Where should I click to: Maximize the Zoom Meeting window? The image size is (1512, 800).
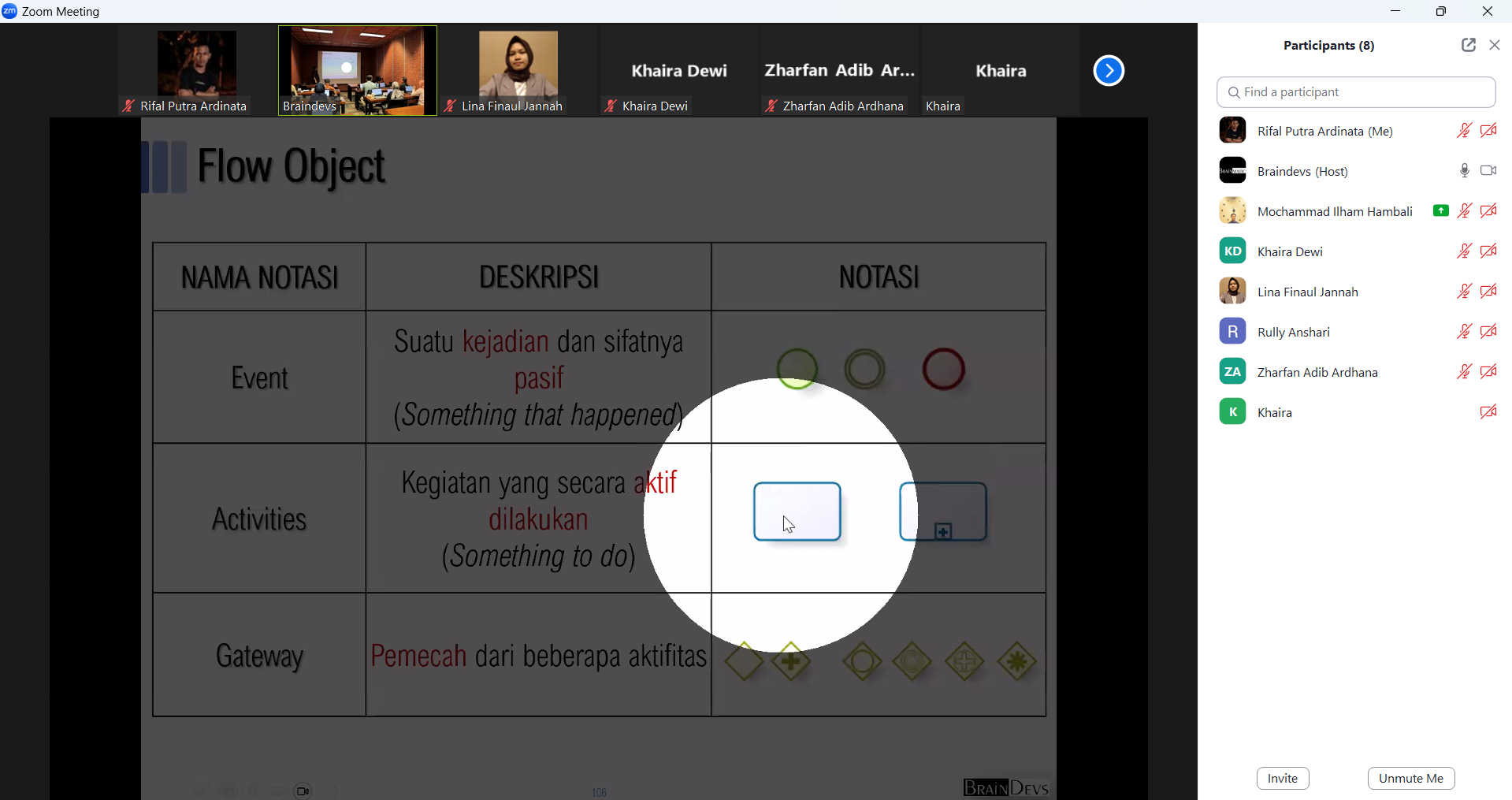[x=1441, y=12]
